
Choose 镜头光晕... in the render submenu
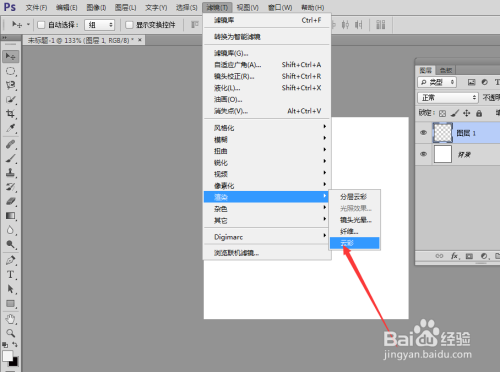[354, 220]
